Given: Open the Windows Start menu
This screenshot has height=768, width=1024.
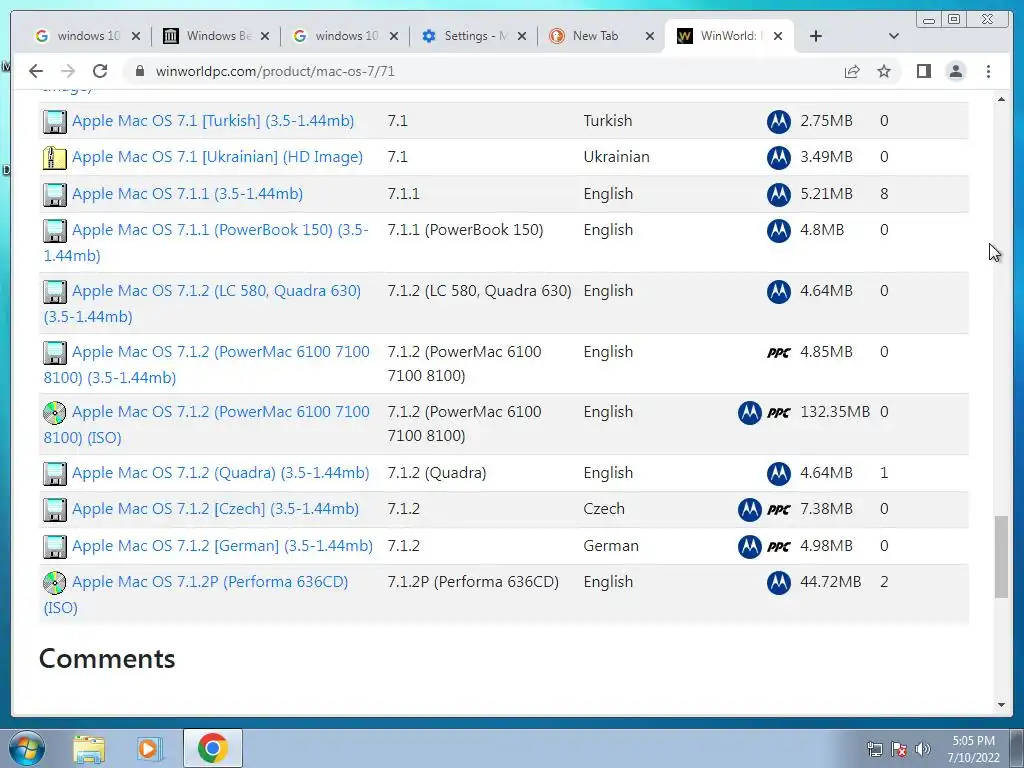Looking at the screenshot, I should (x=27, y=748).
